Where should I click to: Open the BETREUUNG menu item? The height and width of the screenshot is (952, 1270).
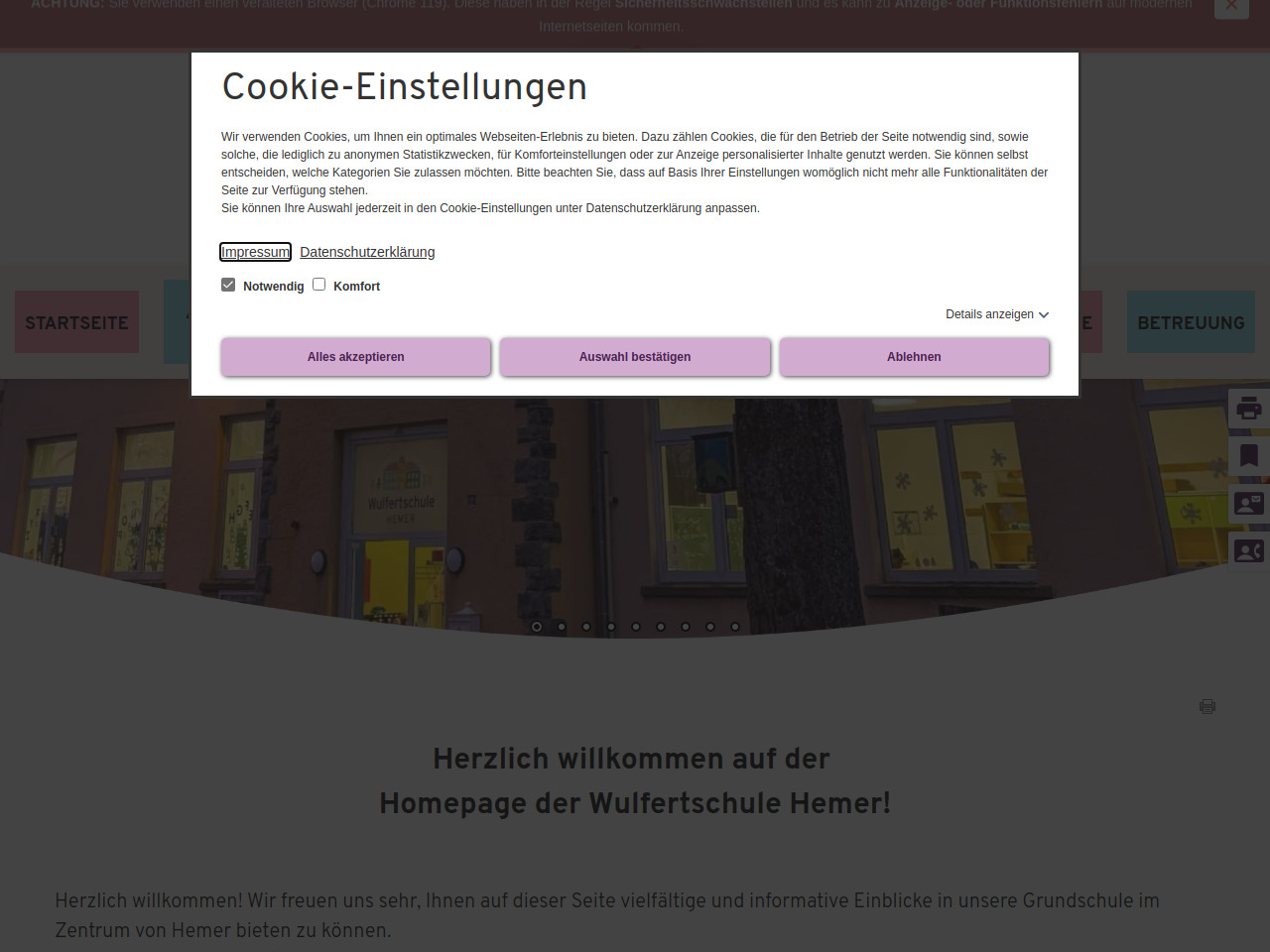pos(1191,322)
